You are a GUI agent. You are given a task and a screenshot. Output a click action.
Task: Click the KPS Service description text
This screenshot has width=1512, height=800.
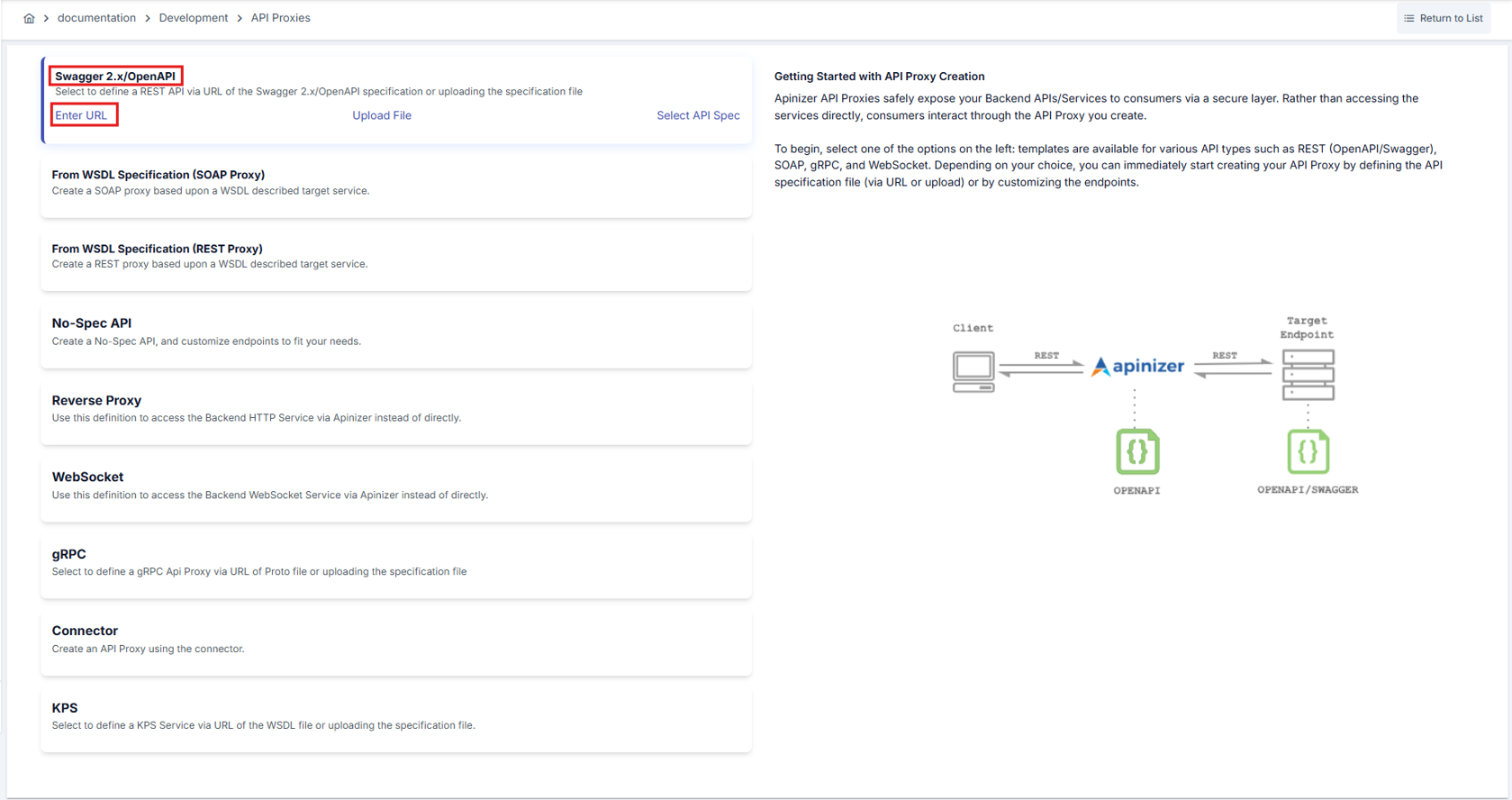coord(263,725)
